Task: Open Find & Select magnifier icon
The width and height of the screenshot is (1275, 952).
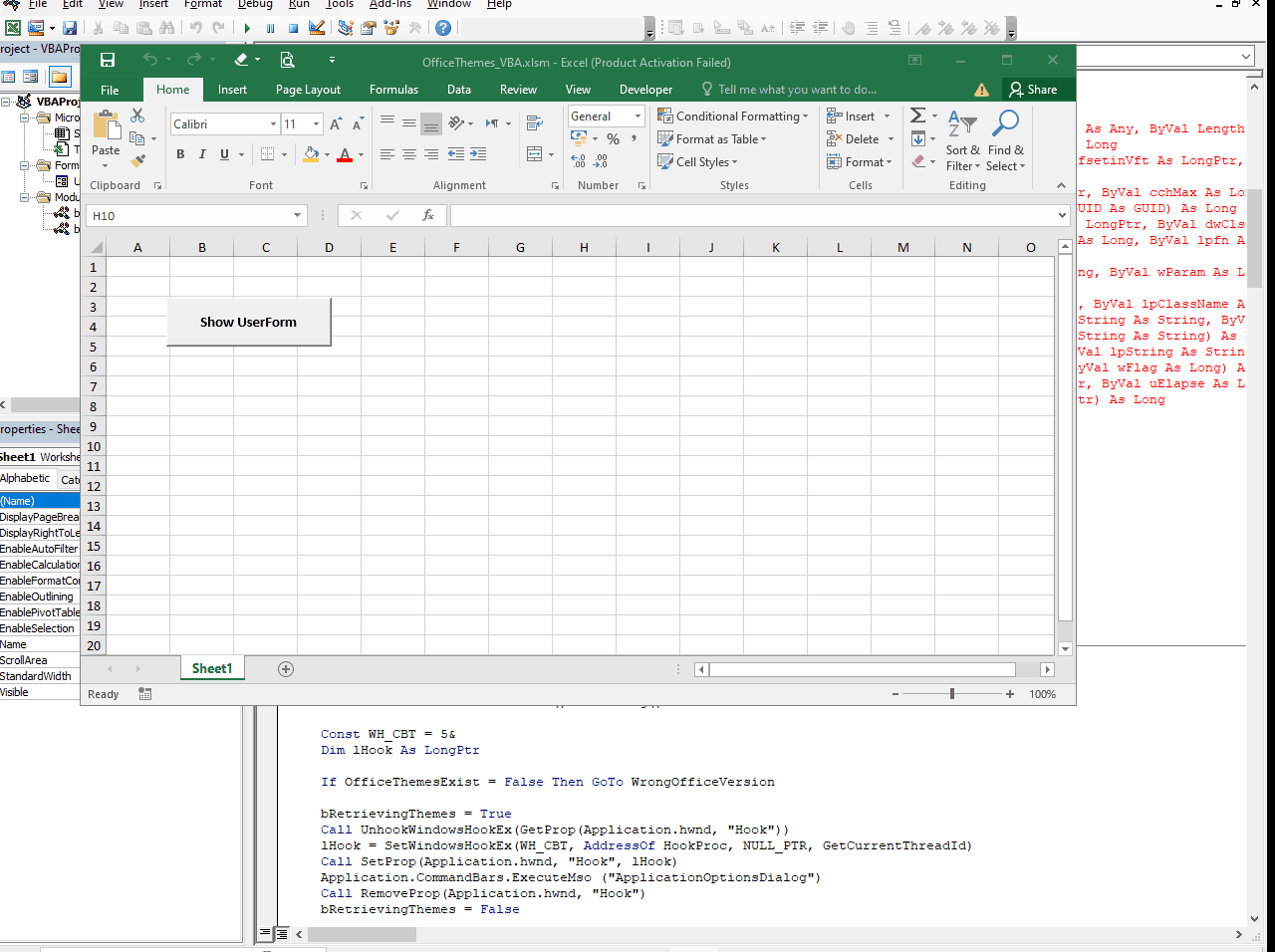Action: pyautogui.click(x=1005, y=123)
